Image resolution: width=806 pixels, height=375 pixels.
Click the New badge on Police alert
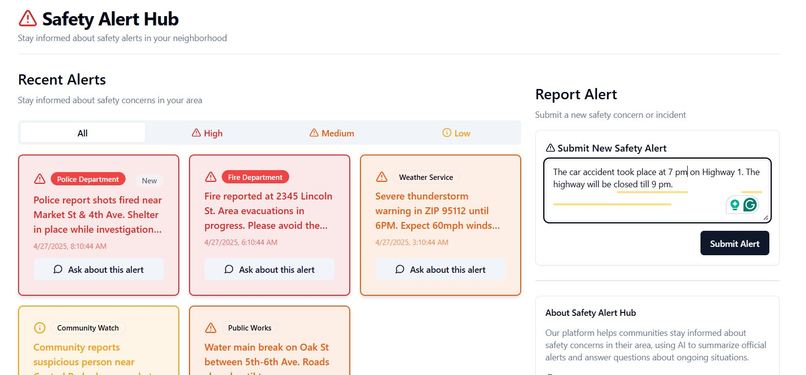[x=150, y=180]
